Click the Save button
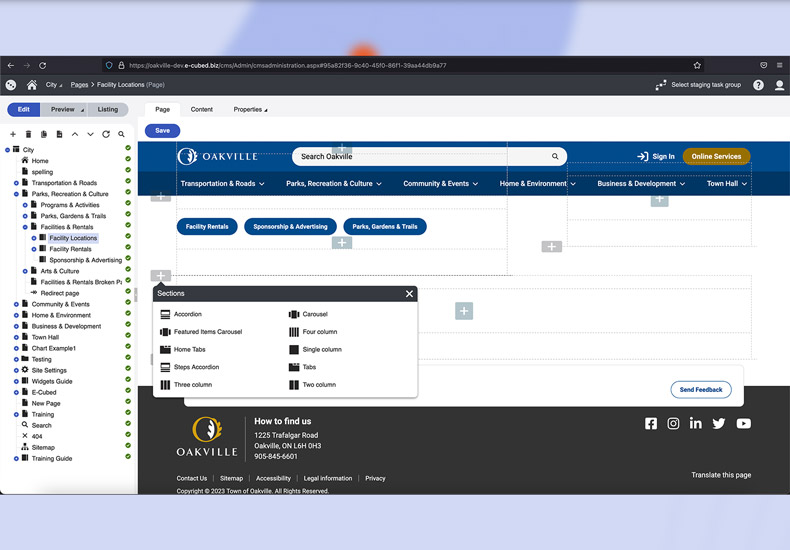This screenshot has height=550, width=790. (x=162, y=131)
